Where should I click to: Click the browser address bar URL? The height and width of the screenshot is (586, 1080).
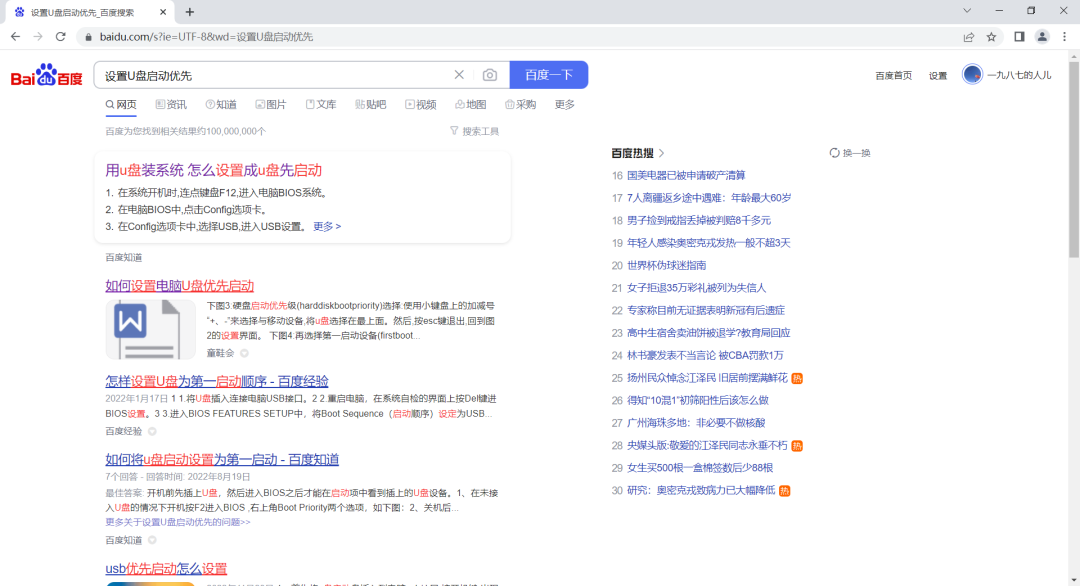(206, 36)
